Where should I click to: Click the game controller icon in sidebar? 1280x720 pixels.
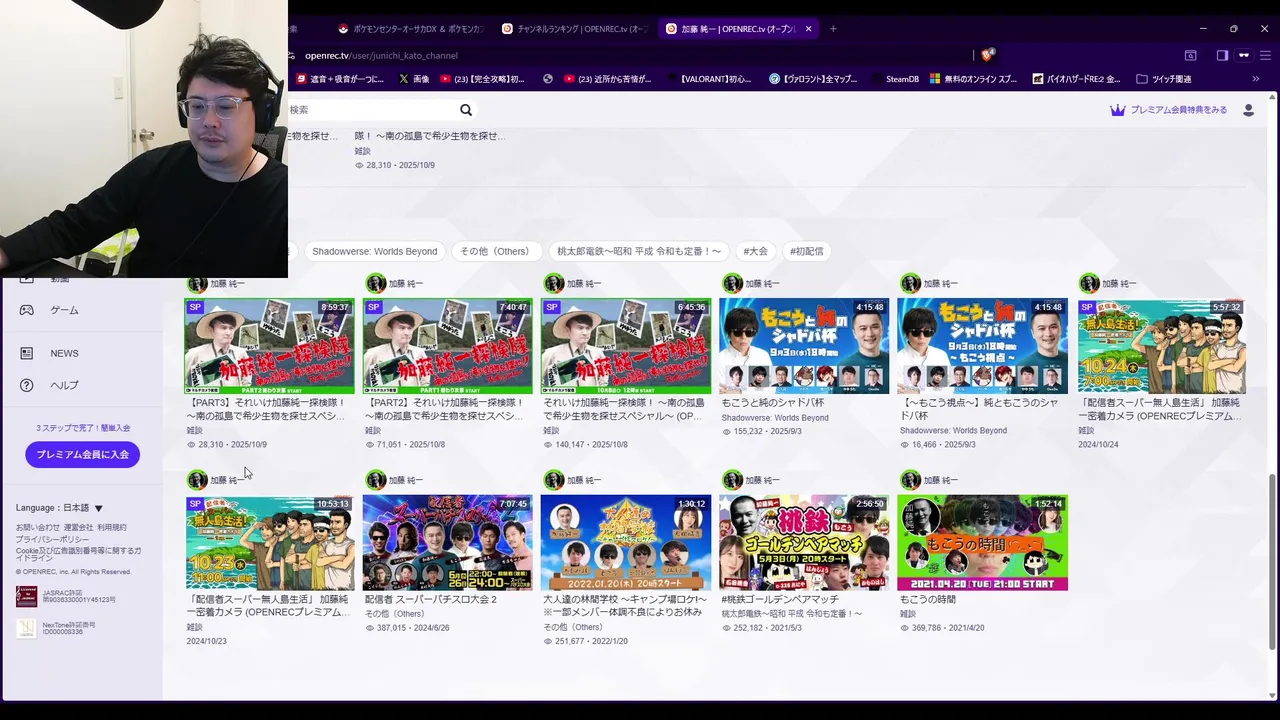click(27, 310)
